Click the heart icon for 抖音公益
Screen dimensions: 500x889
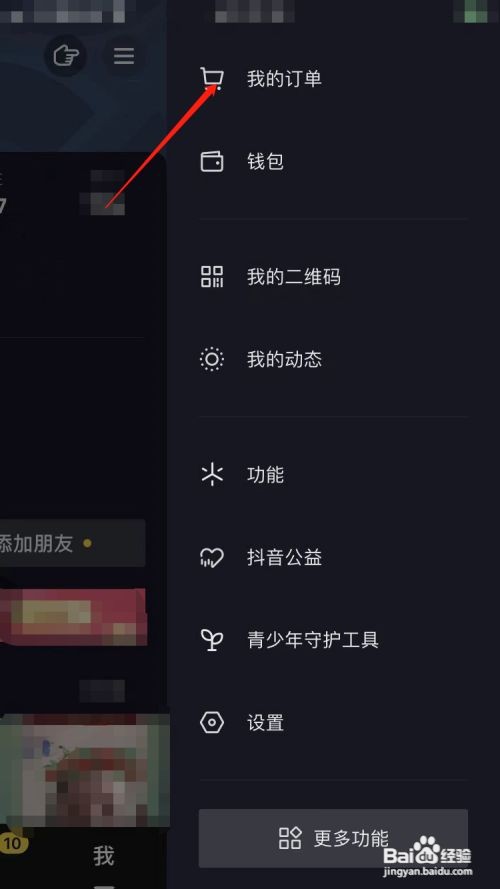pos(212,557)
